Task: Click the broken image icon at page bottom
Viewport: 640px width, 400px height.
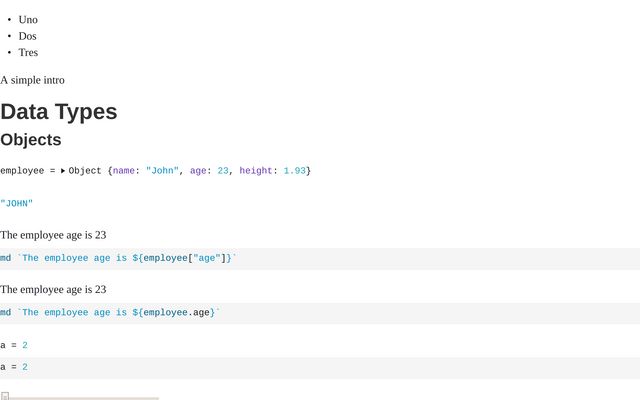Action: 4,396
